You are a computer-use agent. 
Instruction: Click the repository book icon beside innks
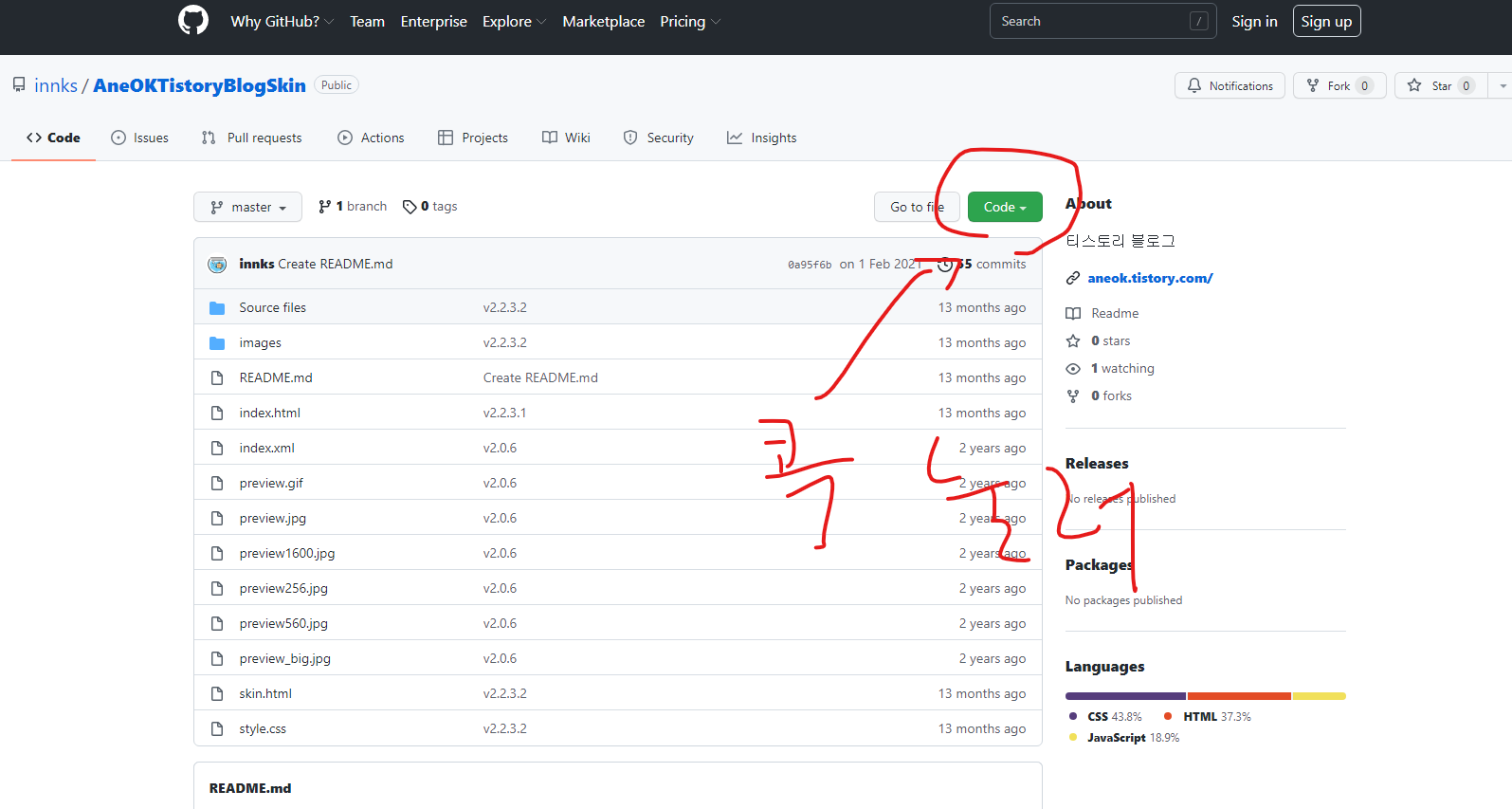[19, 84]
